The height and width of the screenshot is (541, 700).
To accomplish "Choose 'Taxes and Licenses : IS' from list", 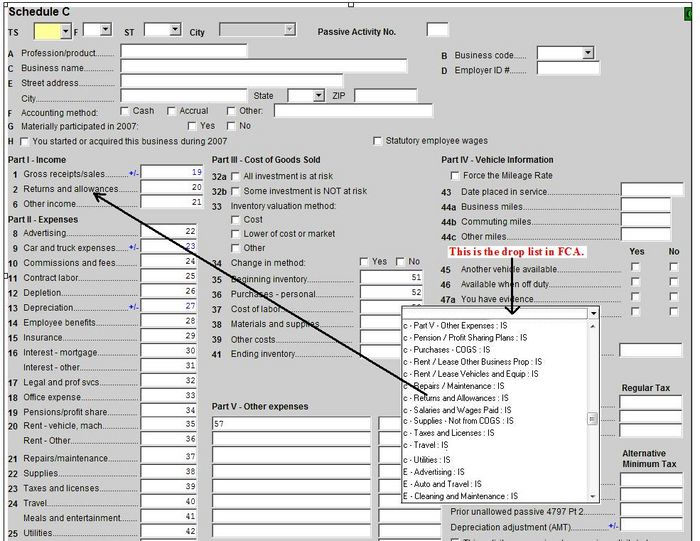I will (449, 433).
